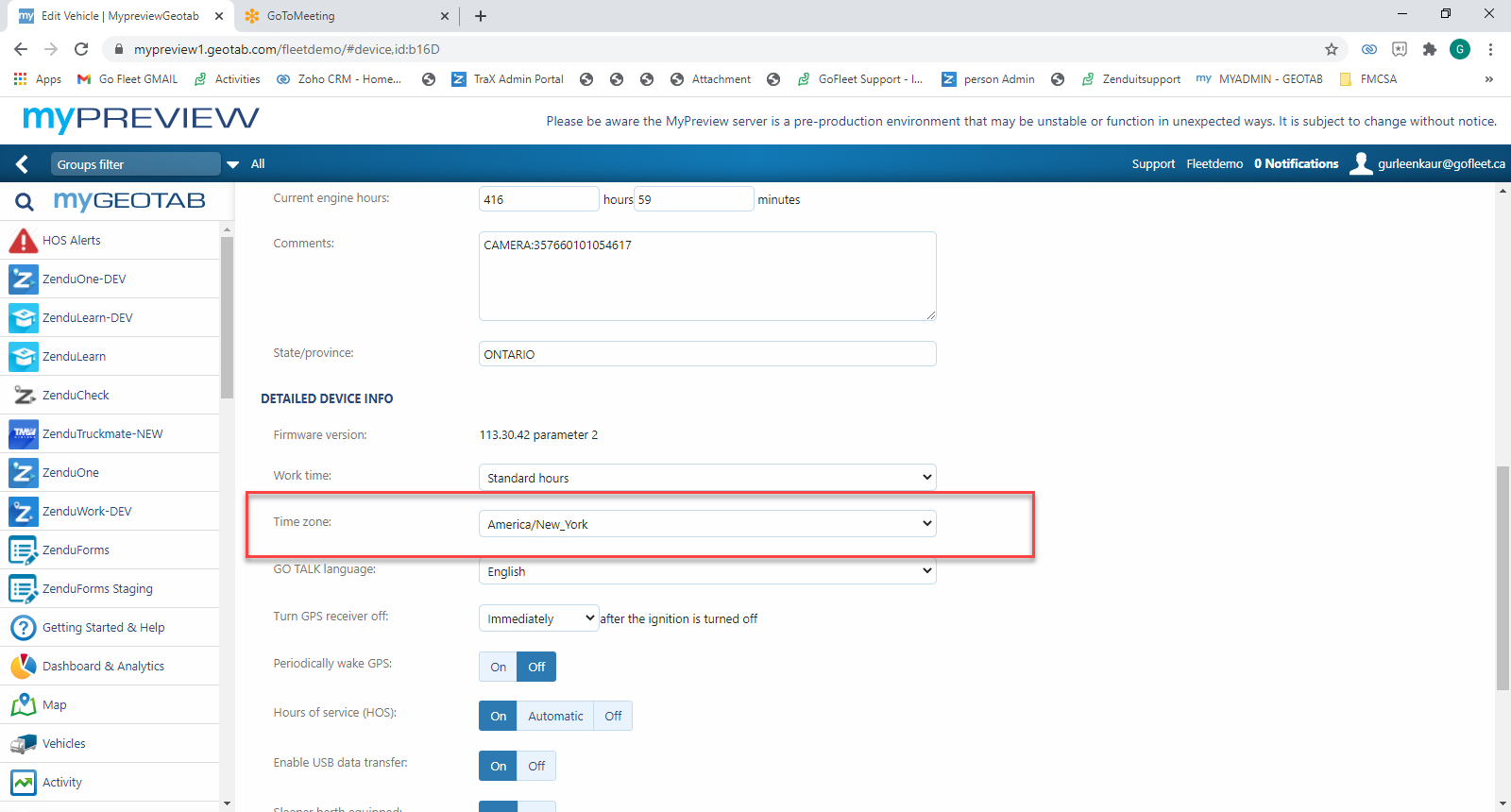Set Hours of service to Off

click(613, 716)
